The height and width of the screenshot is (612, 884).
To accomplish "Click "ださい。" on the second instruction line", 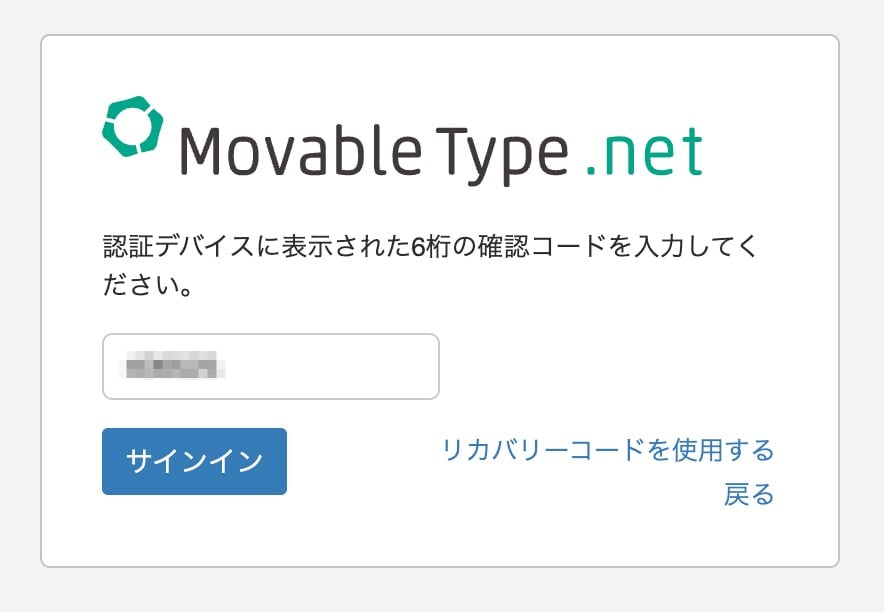I will click(x=148, y=288).
